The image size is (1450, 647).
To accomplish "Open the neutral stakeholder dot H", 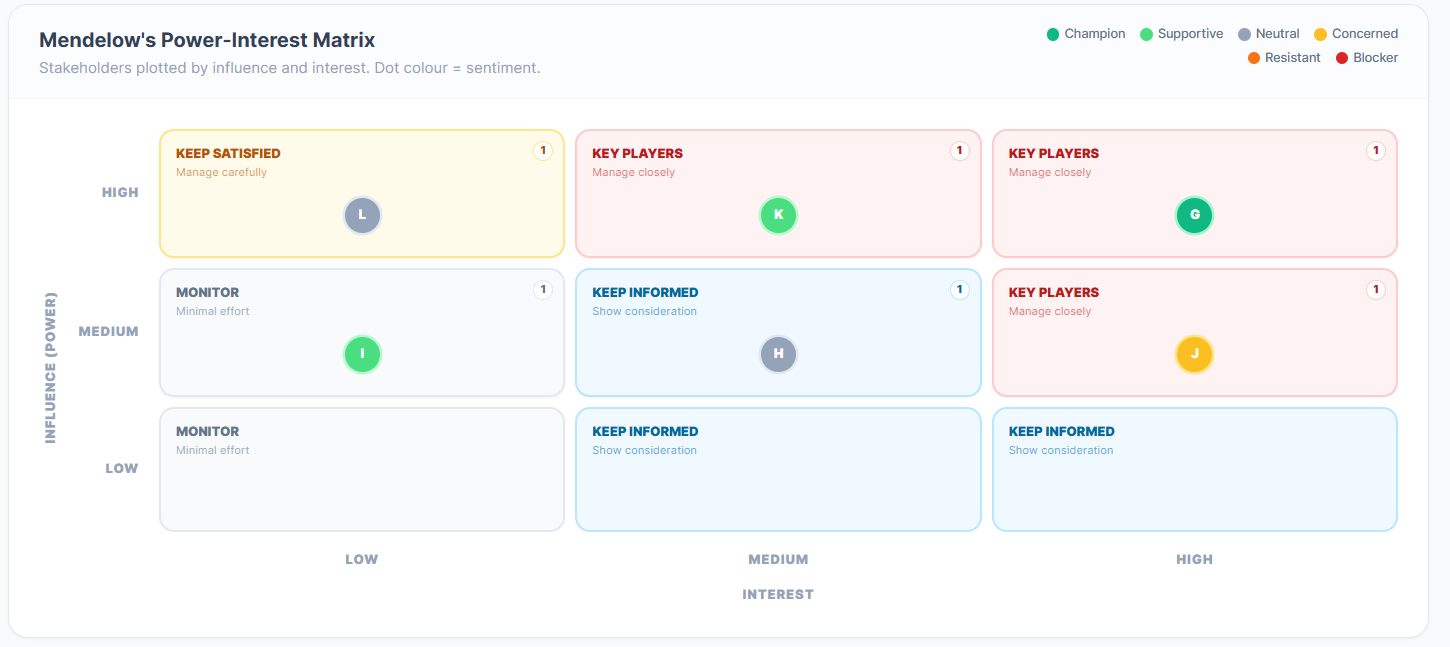I will (778, 354).
